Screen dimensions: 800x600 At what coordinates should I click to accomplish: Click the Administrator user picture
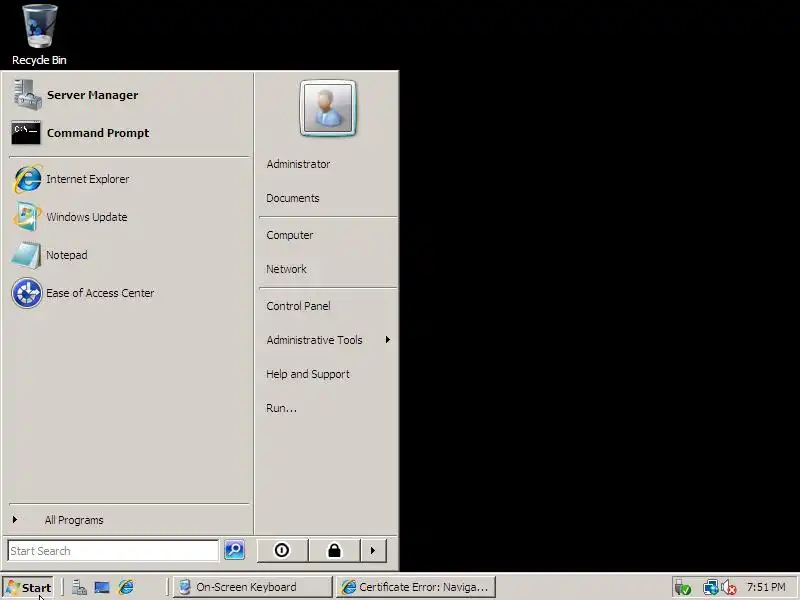pyautogui.click(x=328, y=108)
